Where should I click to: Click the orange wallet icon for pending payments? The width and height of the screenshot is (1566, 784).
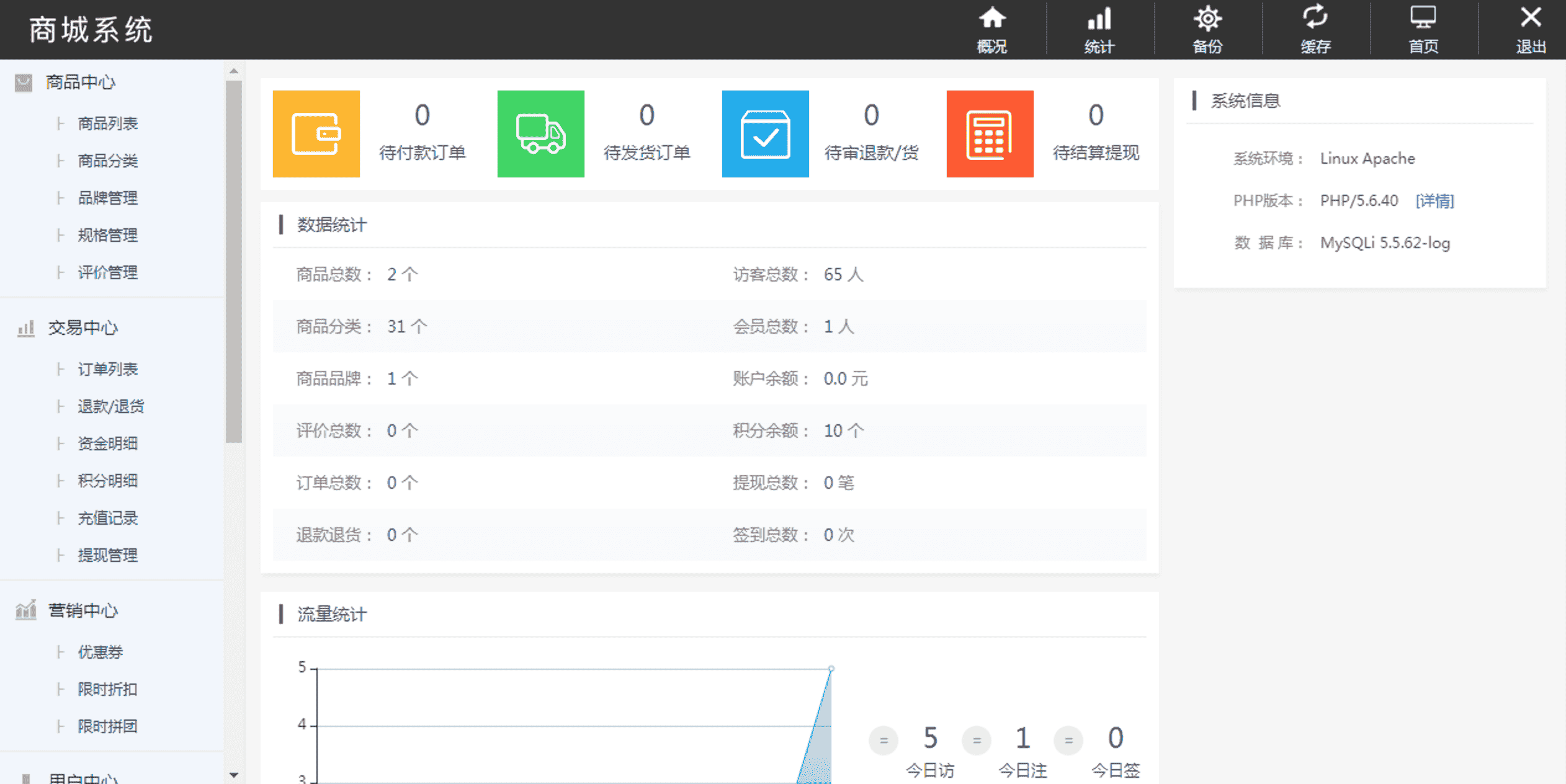coord(316,133)
